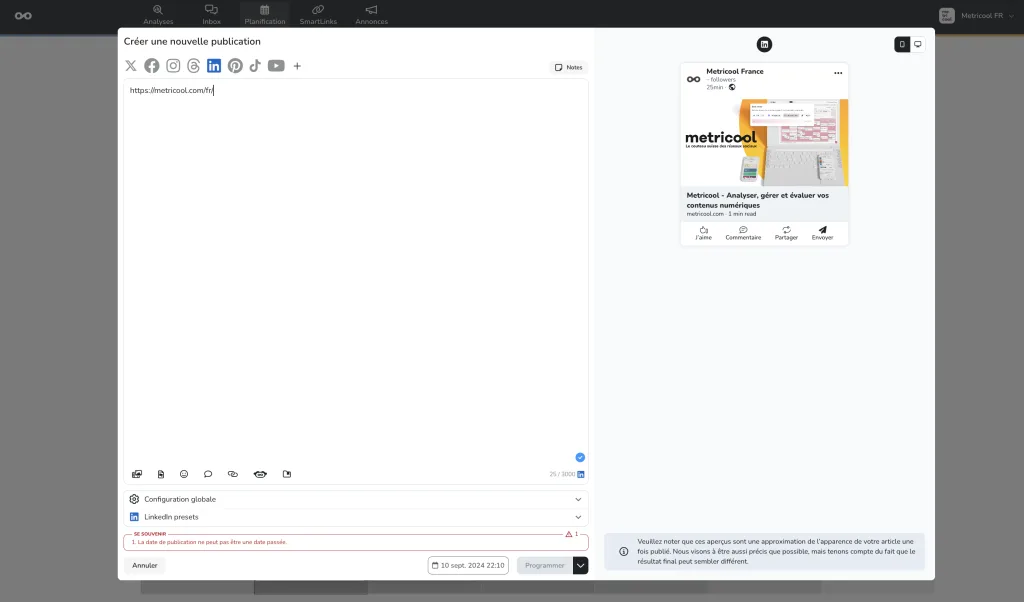Select the TikTok network icon
The width and height of the screenshot is (1024, 602).
click(x=255, y=66)
